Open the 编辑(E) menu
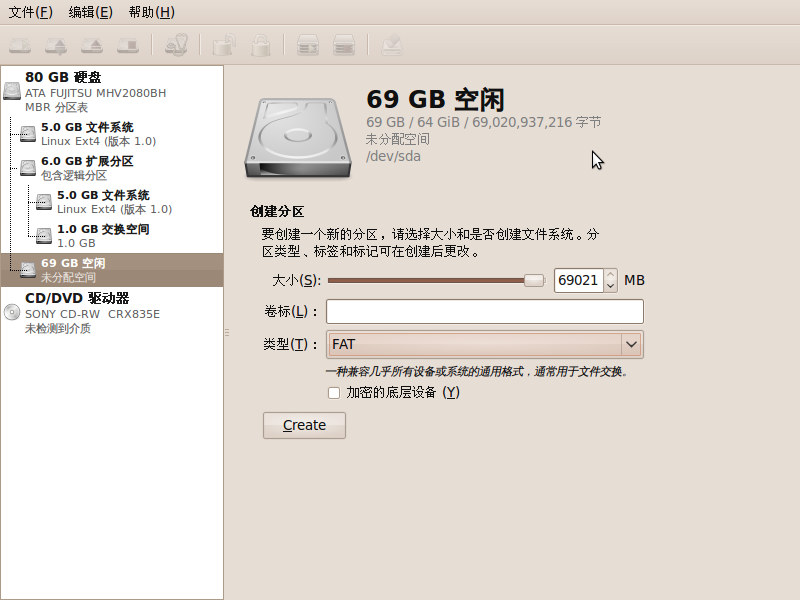This screenshot has width=800, height=600. (x=90, y=12)
